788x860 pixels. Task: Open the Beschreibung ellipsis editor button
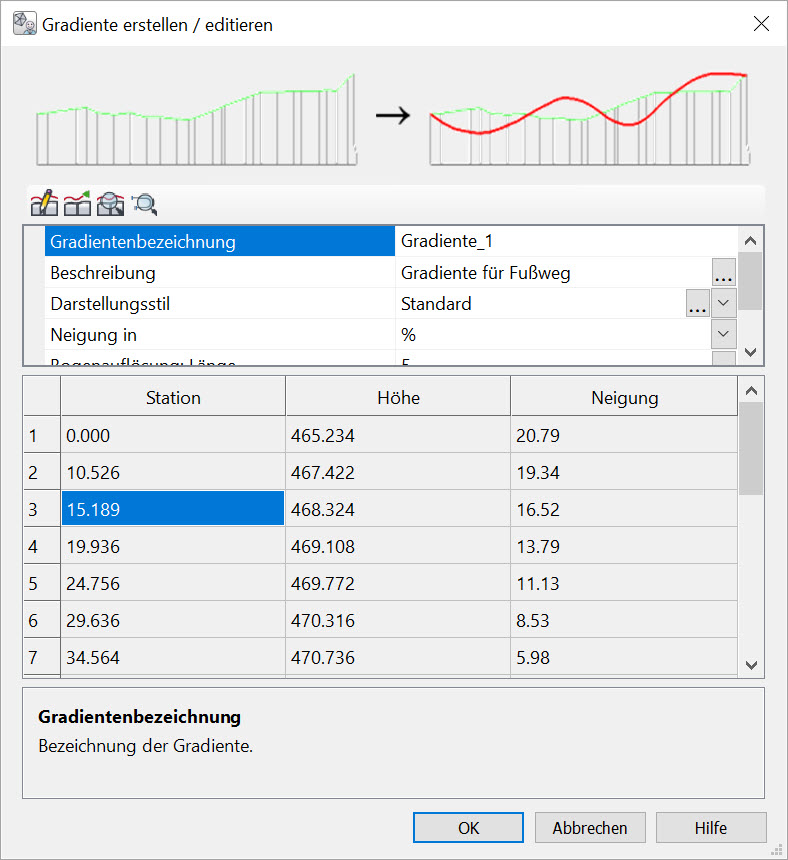point(724,273)
